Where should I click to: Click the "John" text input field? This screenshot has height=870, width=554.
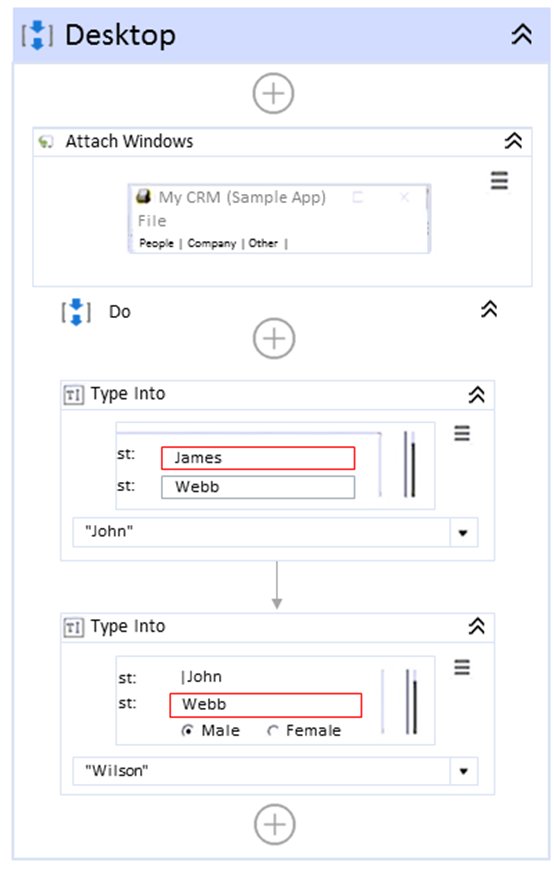(x=261, y=533)
